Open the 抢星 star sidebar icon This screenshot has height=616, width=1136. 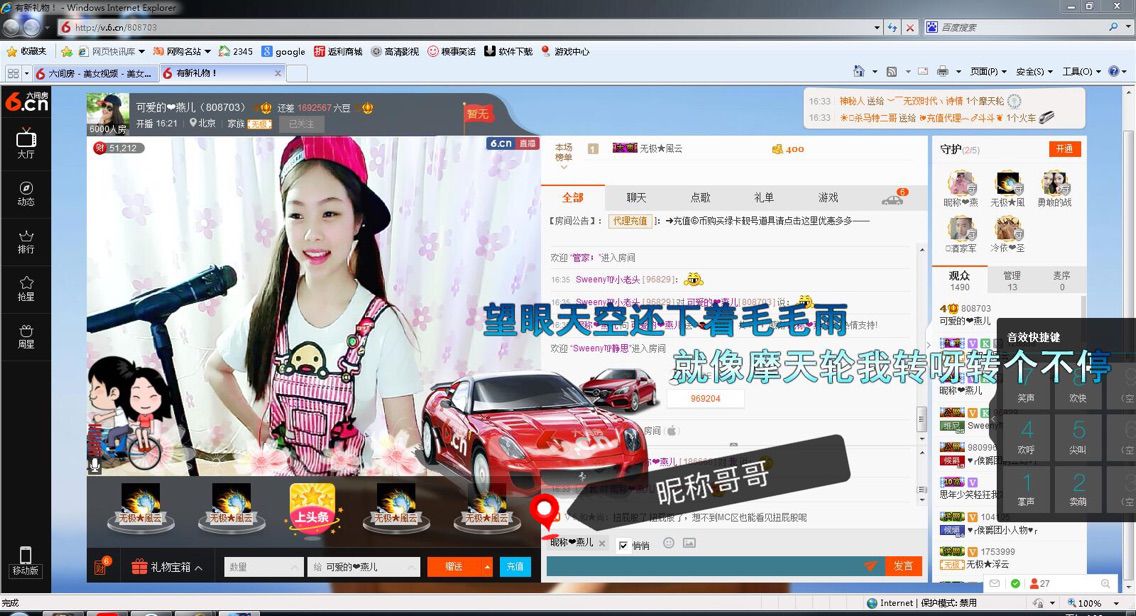pyautogui.click(x=26, y=288)
